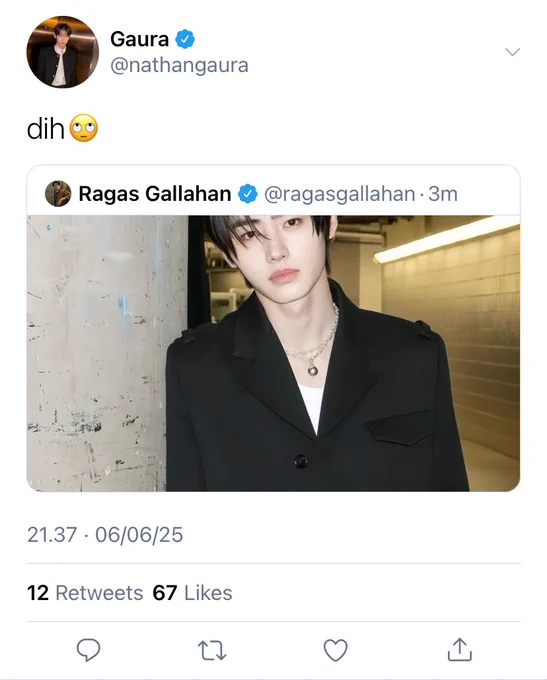Open Gaura's profile picture
The image size is (547, 680).
pos(62,52)
